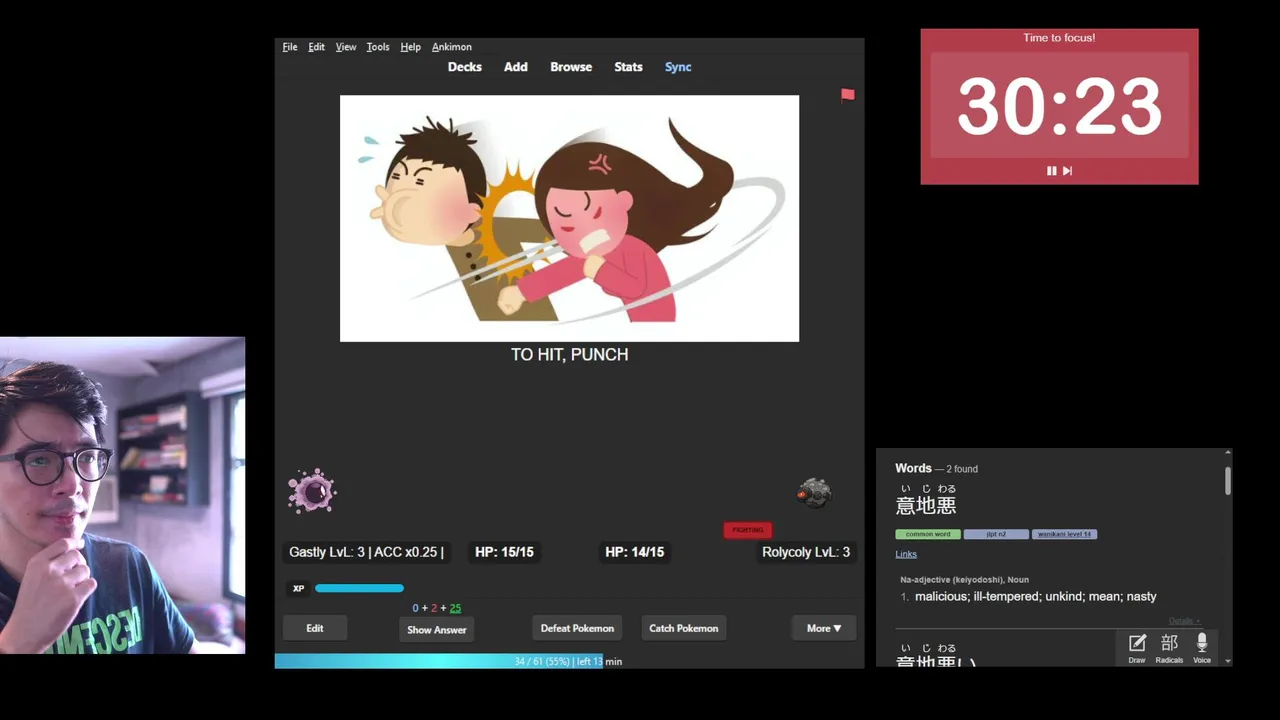Click the 'TO HIT, PUNCH' card text
Image resolution: width=1280 pixels, height=720 pixels.
[x=570, y=355]
